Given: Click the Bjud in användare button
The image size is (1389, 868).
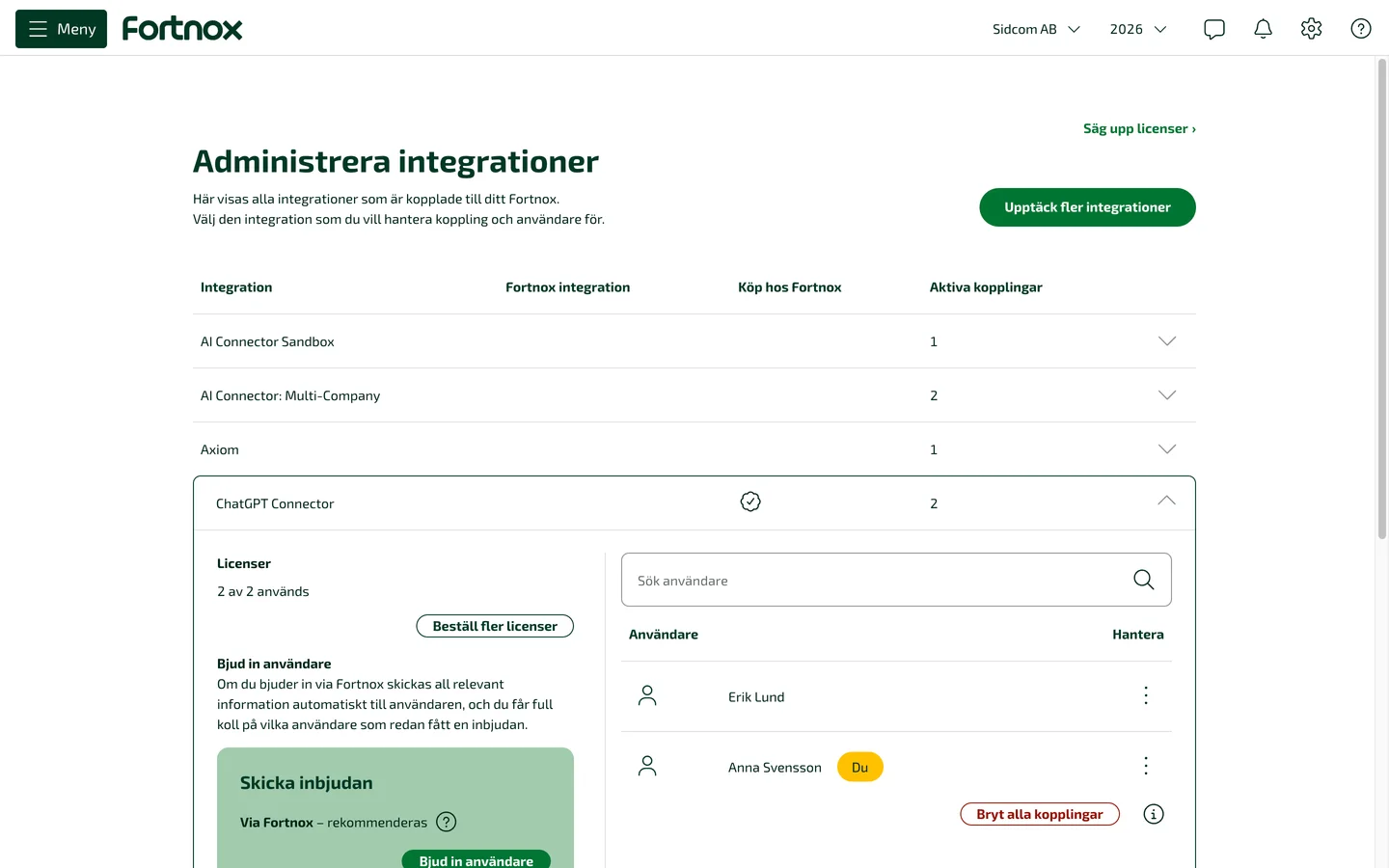Looking at the screenshot, I should click(477, 859).
